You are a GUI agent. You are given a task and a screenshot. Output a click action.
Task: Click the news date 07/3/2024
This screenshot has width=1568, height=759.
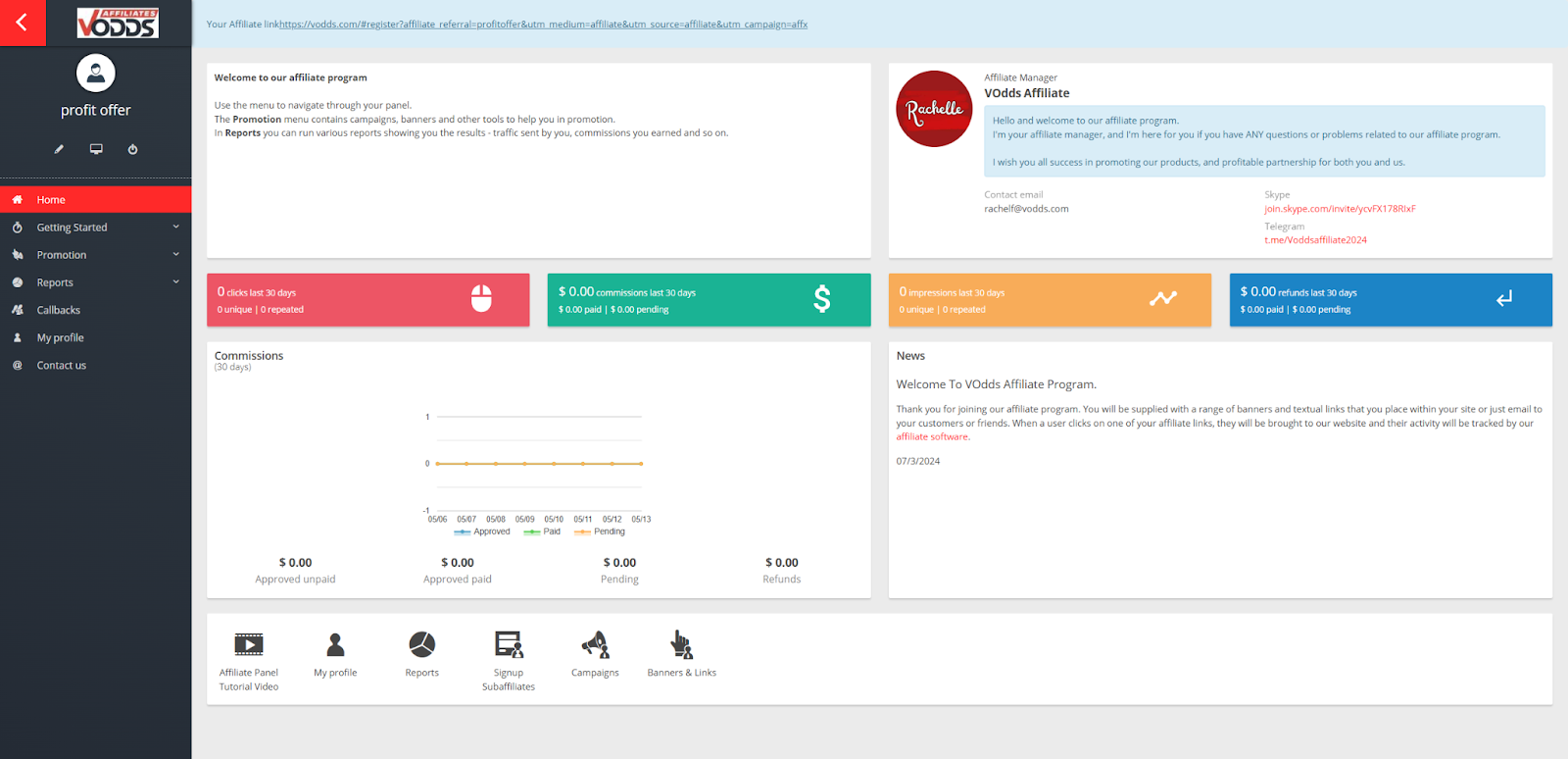click(x=918, y=461)
